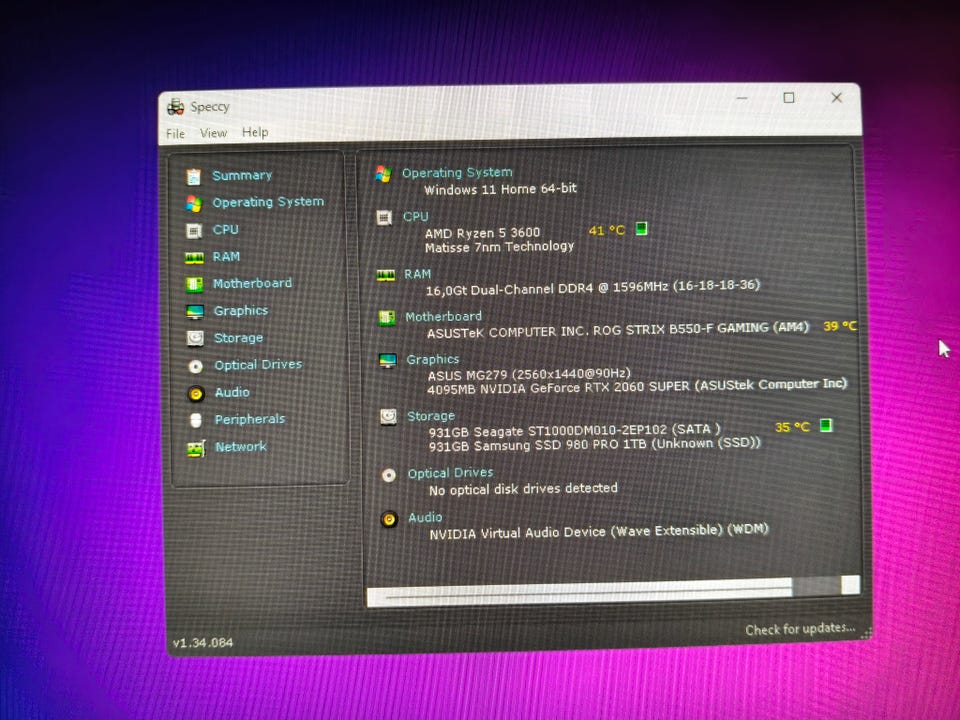Open the View menu
This screenshot has height=720, width=960.
coord(213,133)
